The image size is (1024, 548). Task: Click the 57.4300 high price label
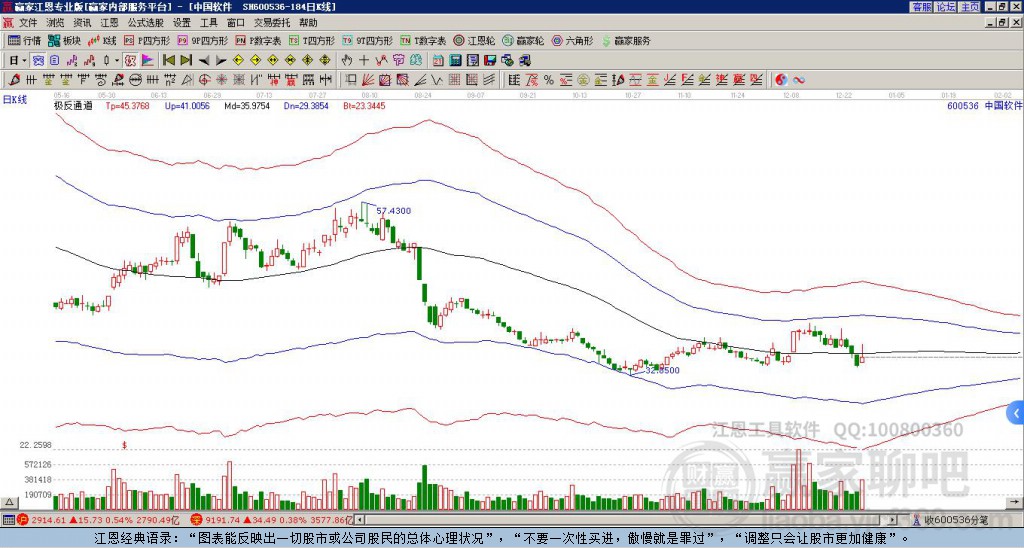(x=394, y=211)
